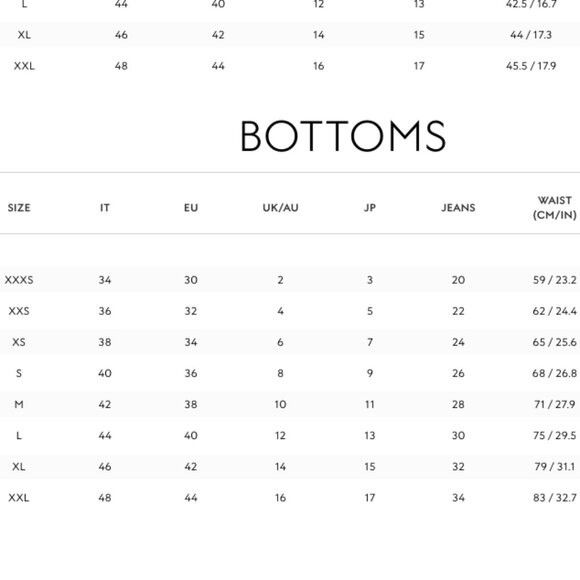Viewport: 580px width, 580px height.
Task: Click the JEANS column header
Action: point(458,208)
